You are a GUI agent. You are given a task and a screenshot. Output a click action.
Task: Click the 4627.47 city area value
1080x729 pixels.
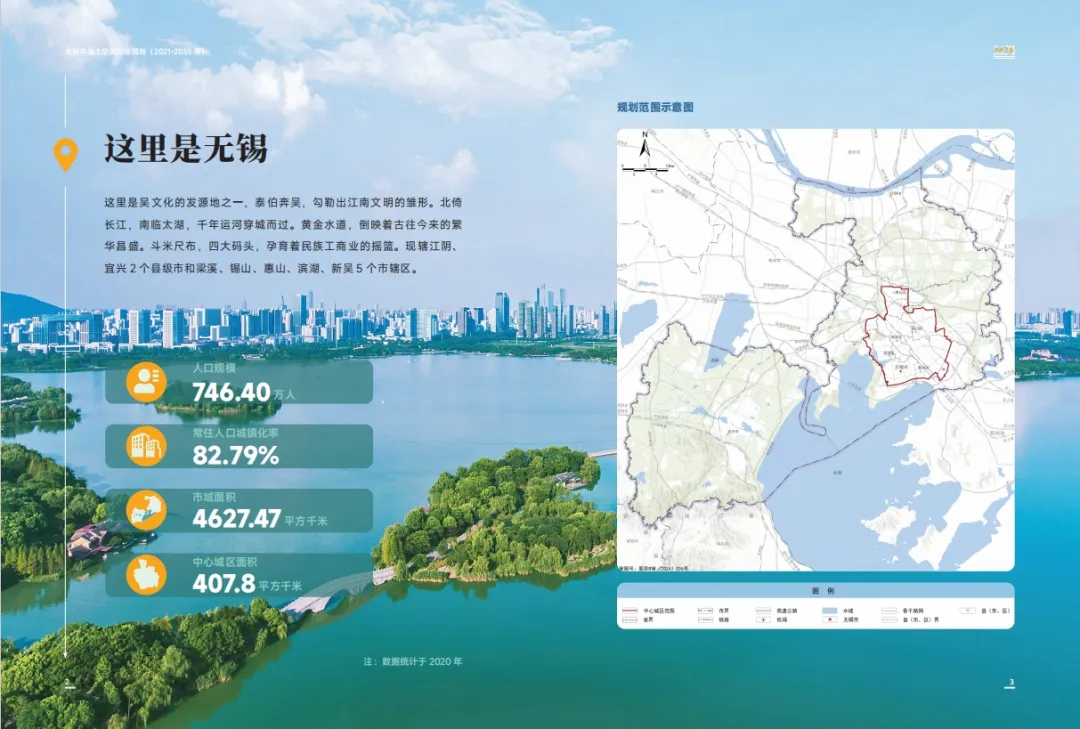[236, 519]
